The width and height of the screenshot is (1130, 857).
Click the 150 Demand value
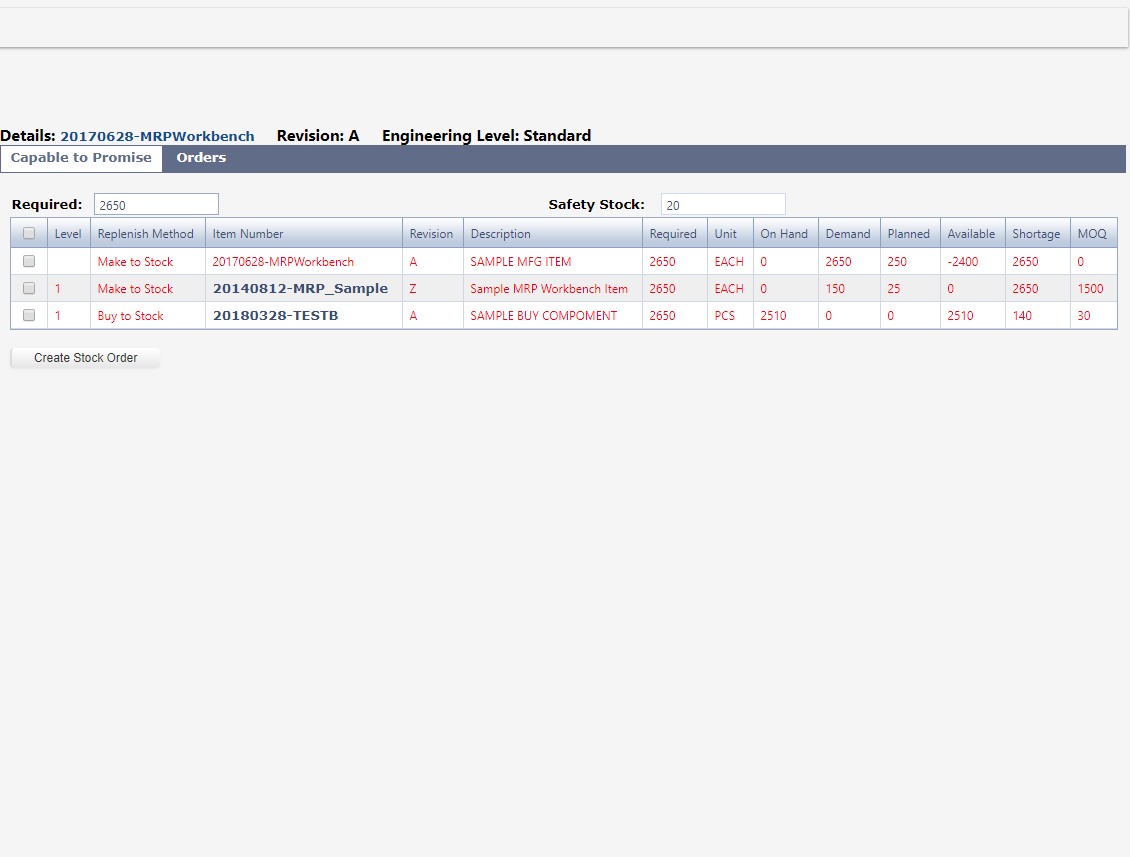click(835, 288)
